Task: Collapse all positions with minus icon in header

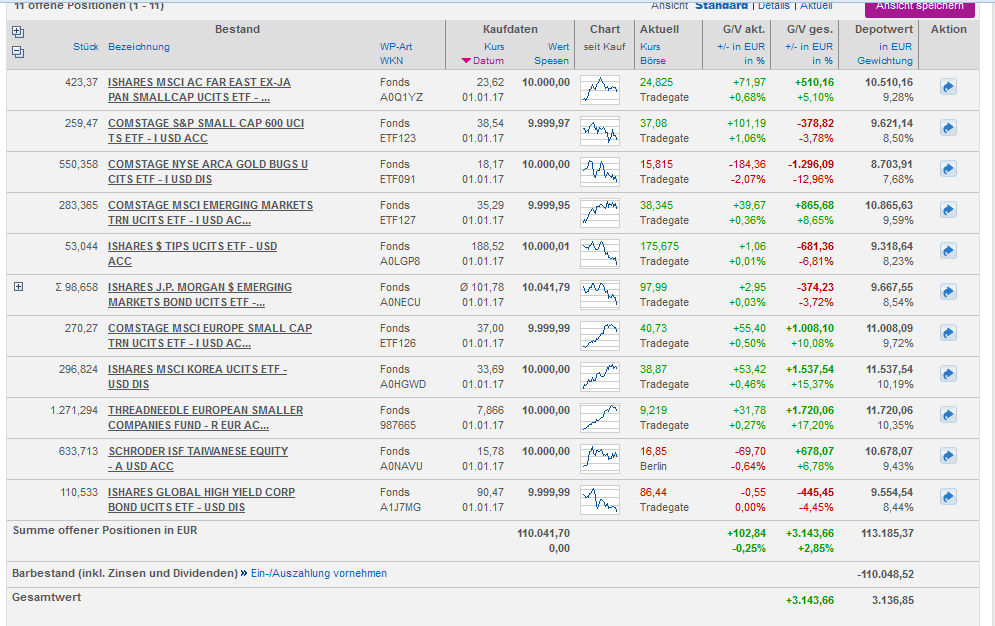Action: tap(18, 52)
